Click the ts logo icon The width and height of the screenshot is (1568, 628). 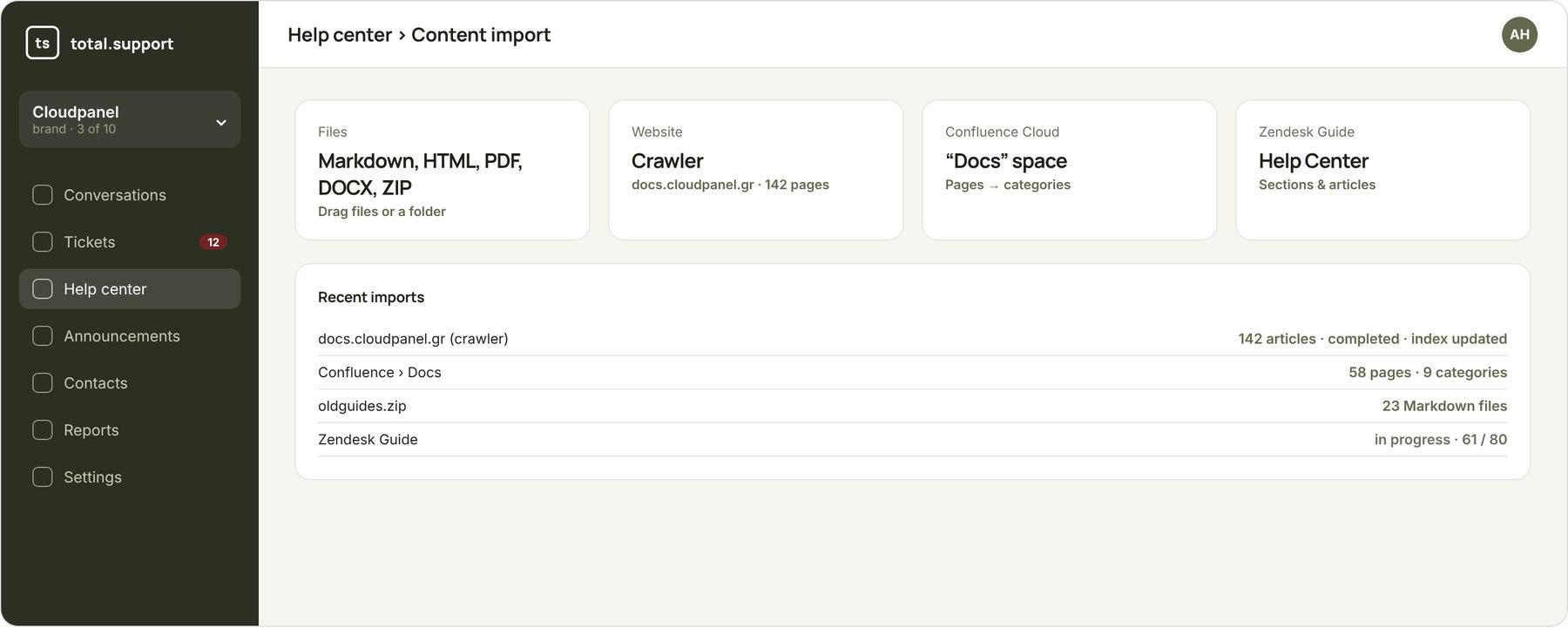pyautogui.click(x=43, y=43)
